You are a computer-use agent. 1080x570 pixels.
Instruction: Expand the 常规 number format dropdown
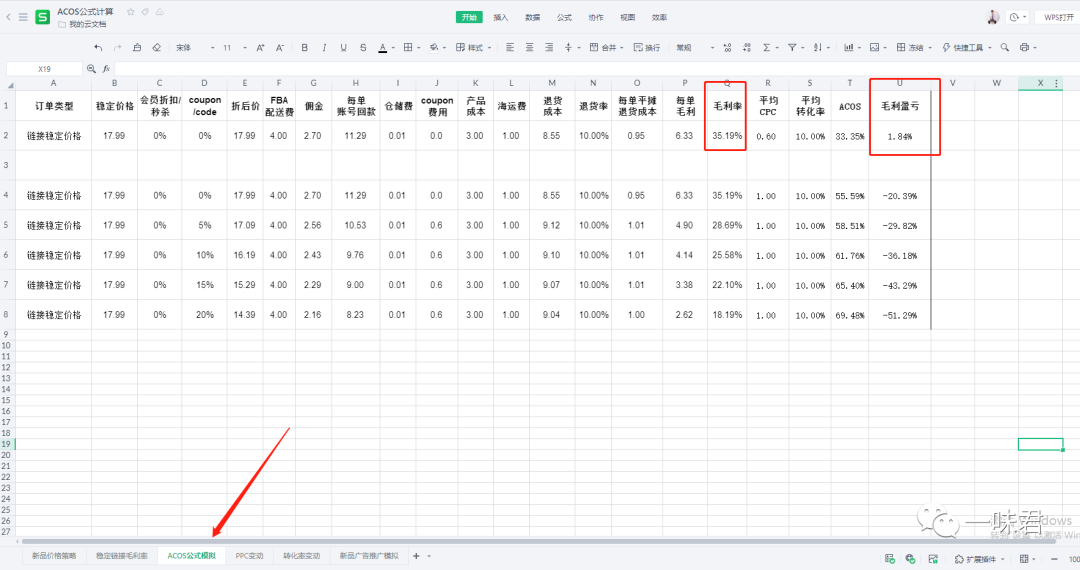click(x=712, y=47)
